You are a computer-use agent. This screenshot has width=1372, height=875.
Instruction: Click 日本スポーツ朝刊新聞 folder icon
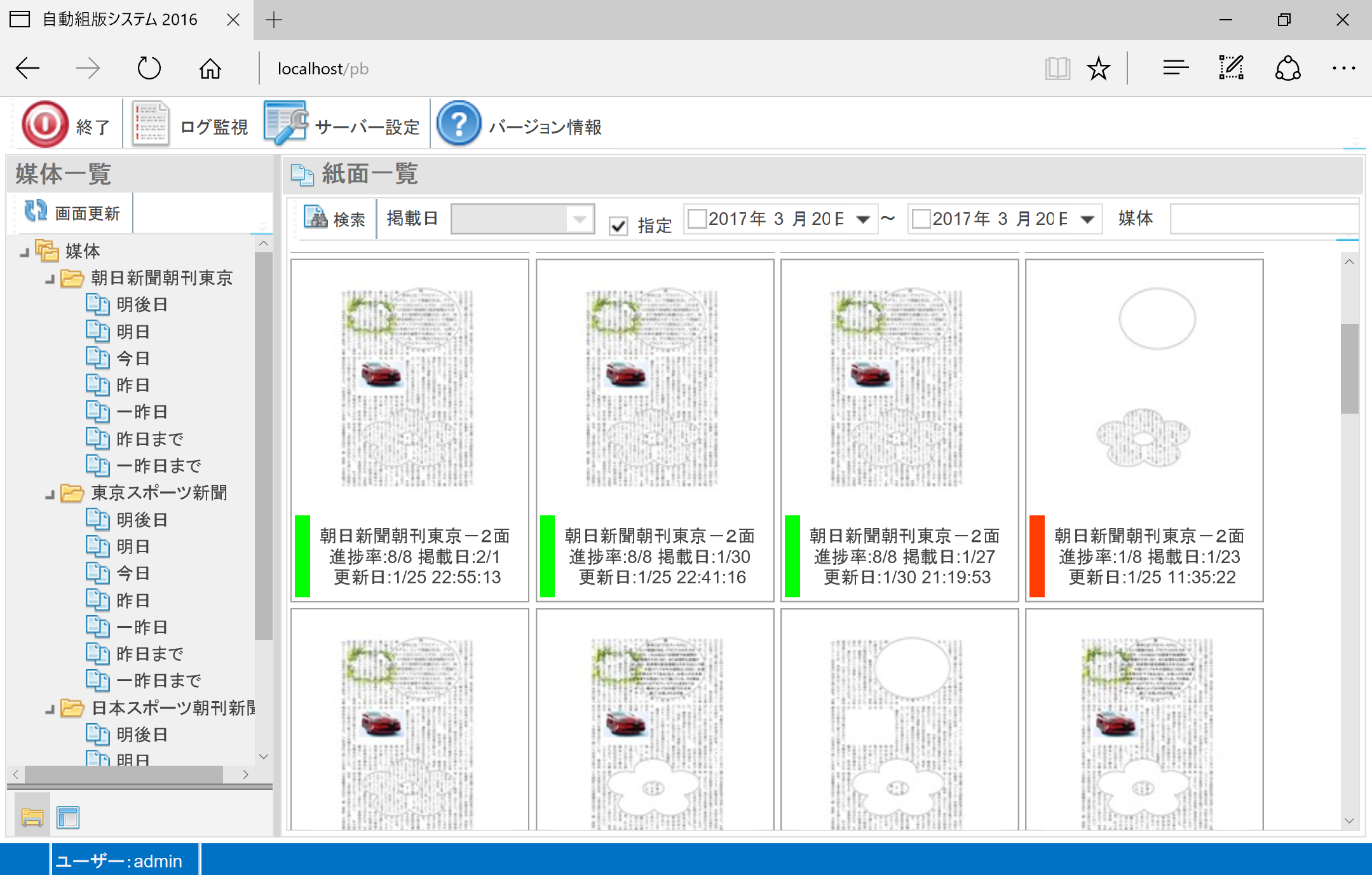click(x=72, y=707)
